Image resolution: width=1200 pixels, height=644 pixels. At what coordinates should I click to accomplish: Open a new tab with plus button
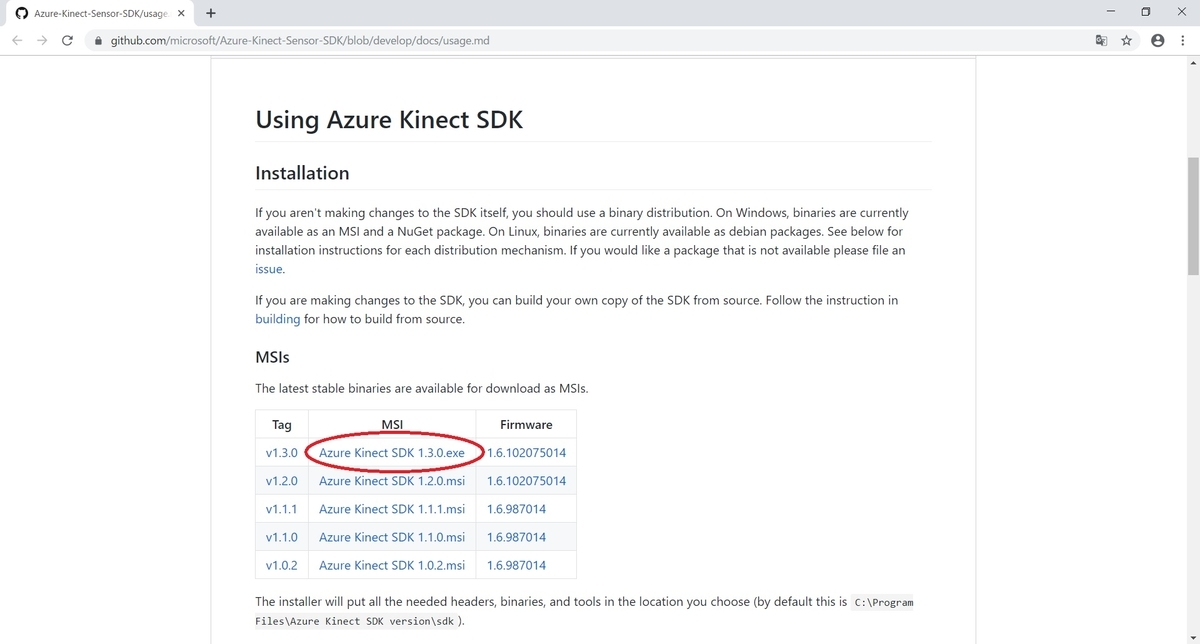coord(210,13)
